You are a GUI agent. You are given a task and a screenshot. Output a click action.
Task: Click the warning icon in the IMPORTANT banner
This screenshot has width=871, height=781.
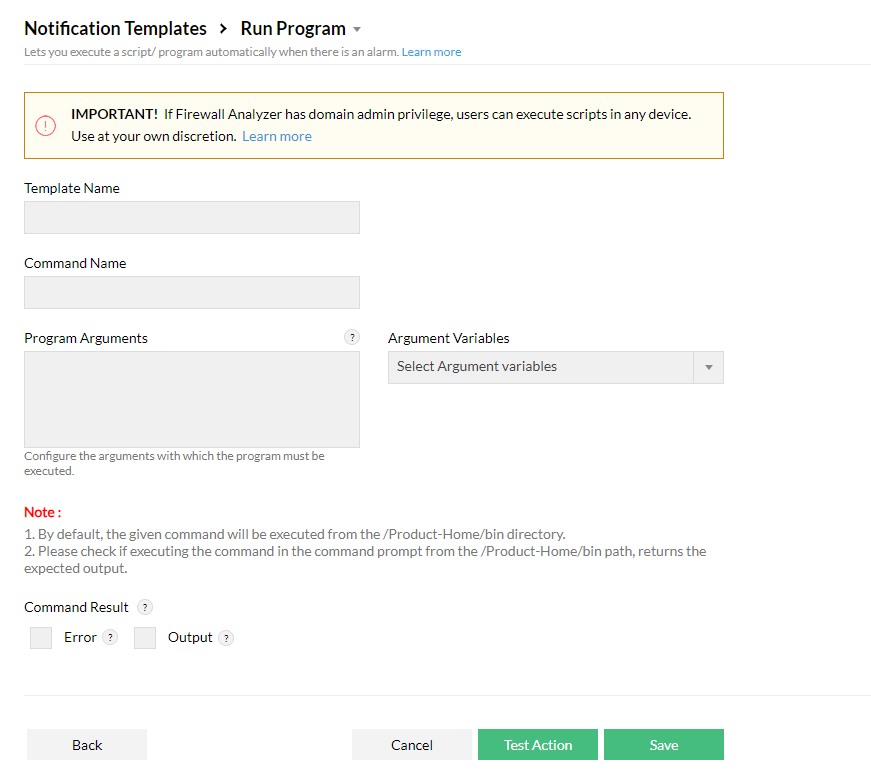click(x=45, y=125)
